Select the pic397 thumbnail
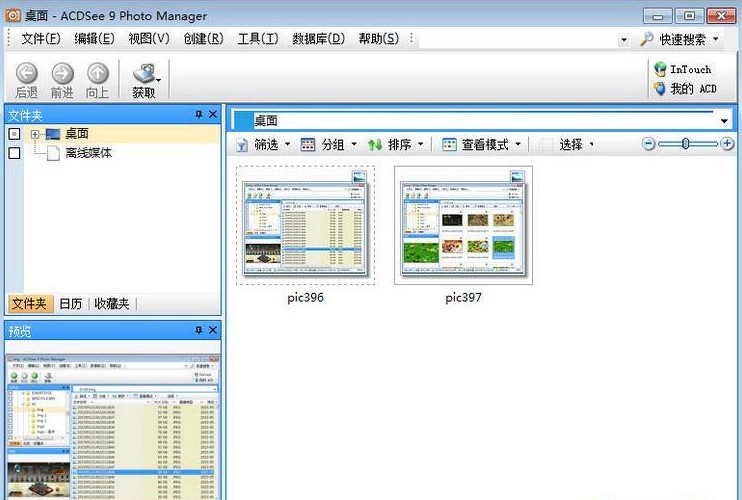The height and width of the screenshot is (500, 742). [463, 226]
